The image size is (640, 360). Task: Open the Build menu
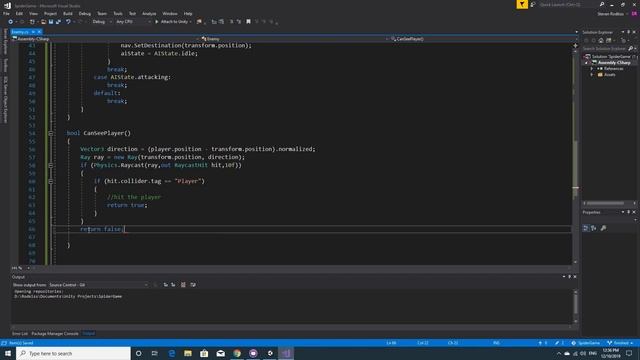tap(68, 13)
